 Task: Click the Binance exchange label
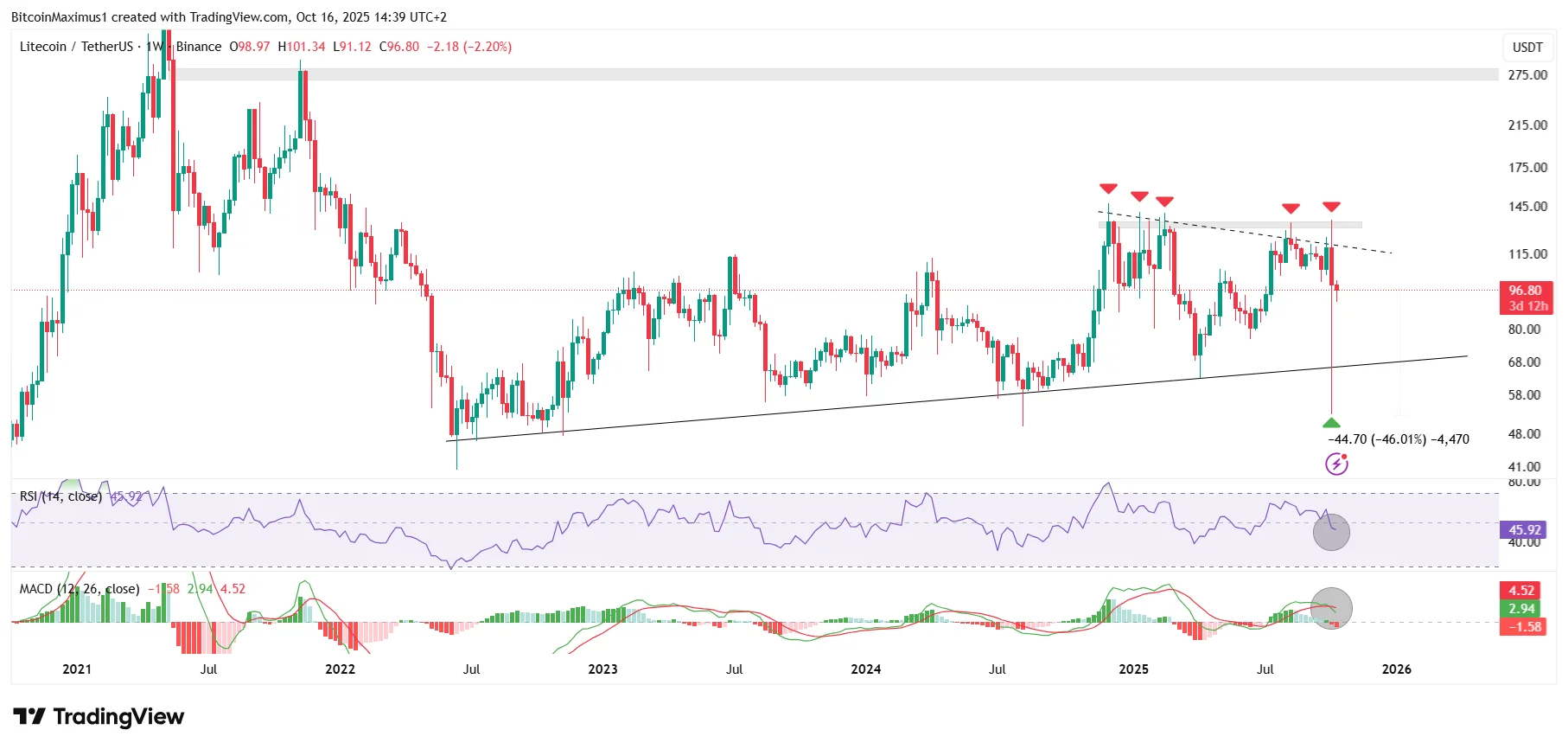tap(199, 47)
